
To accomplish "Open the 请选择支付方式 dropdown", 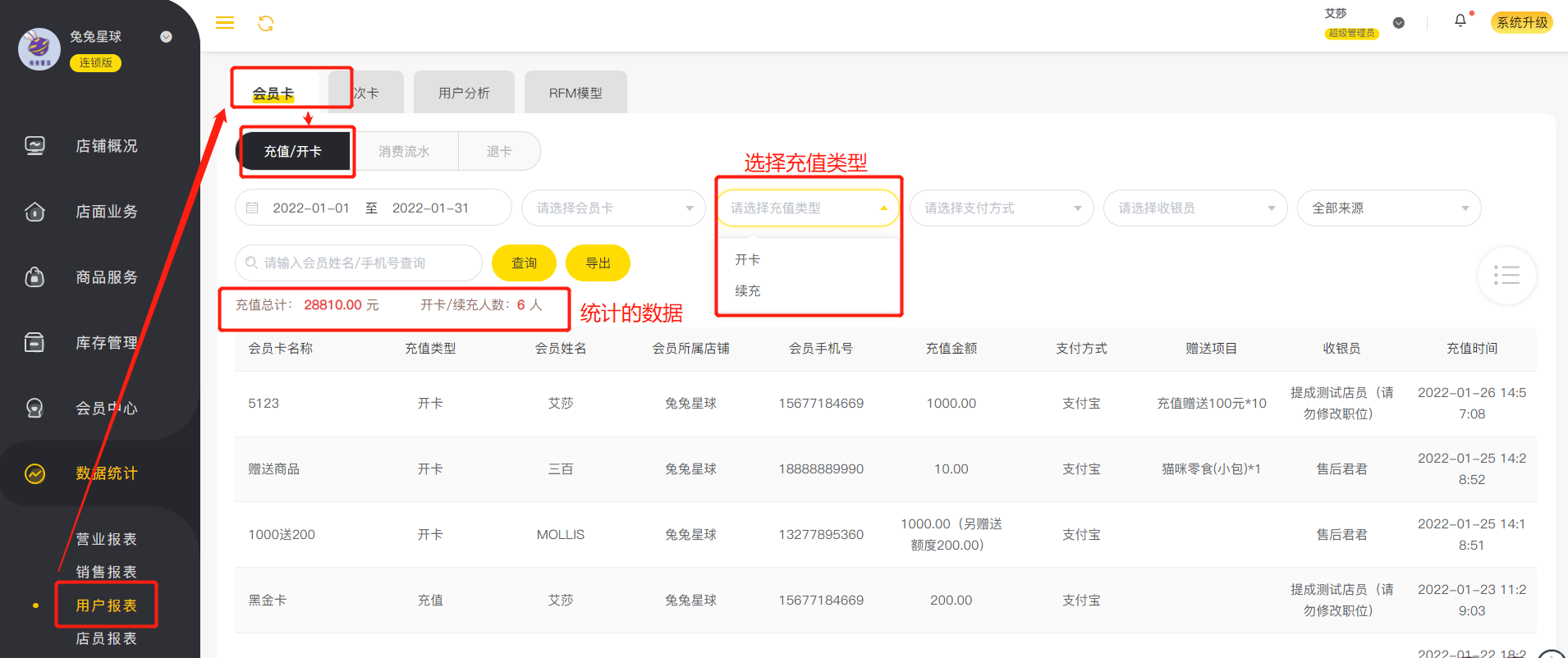I will (x=1002, y=208).
